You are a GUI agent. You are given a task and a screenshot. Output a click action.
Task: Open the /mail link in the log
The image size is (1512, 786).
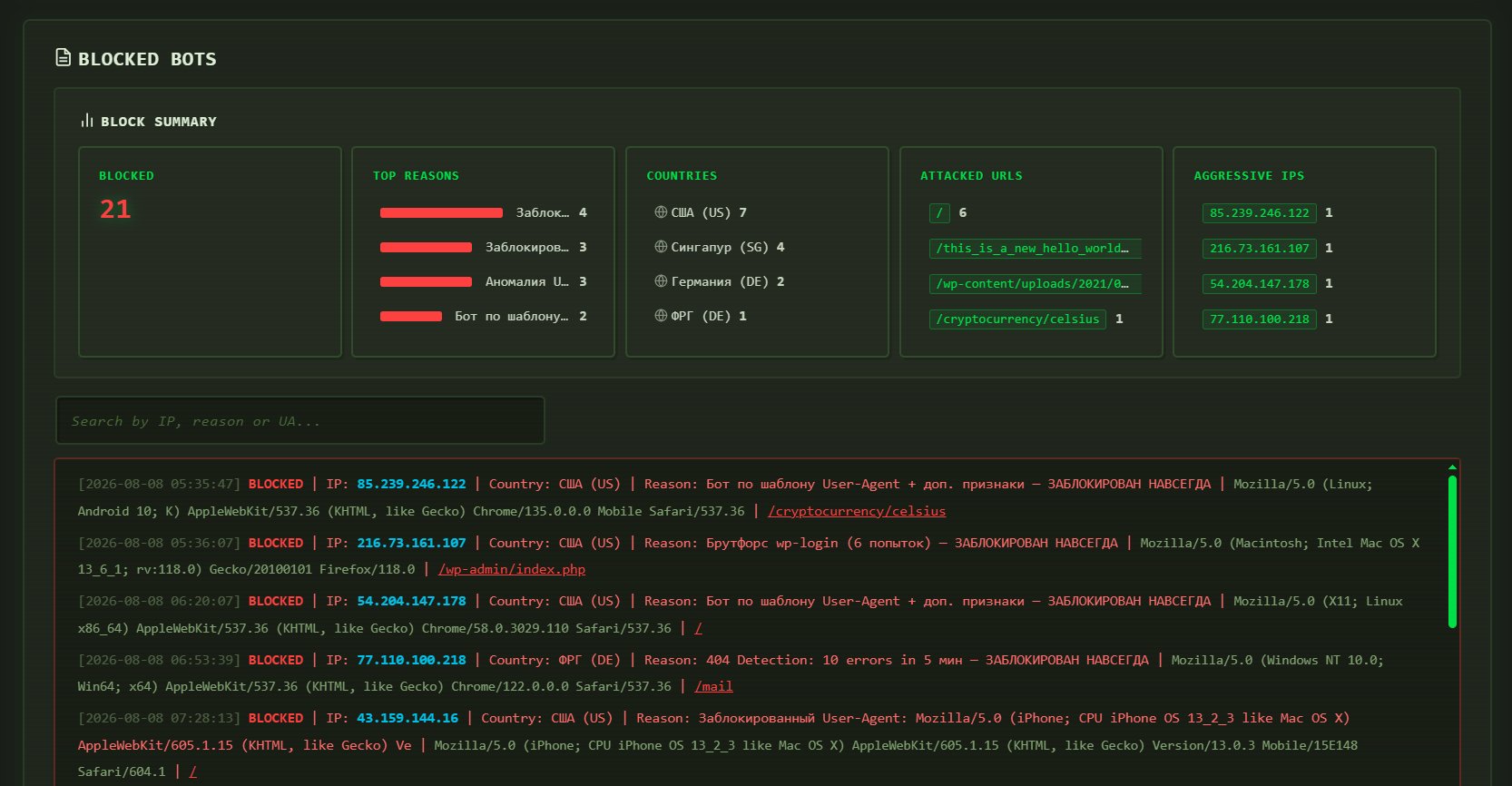(x=713, y=686)
